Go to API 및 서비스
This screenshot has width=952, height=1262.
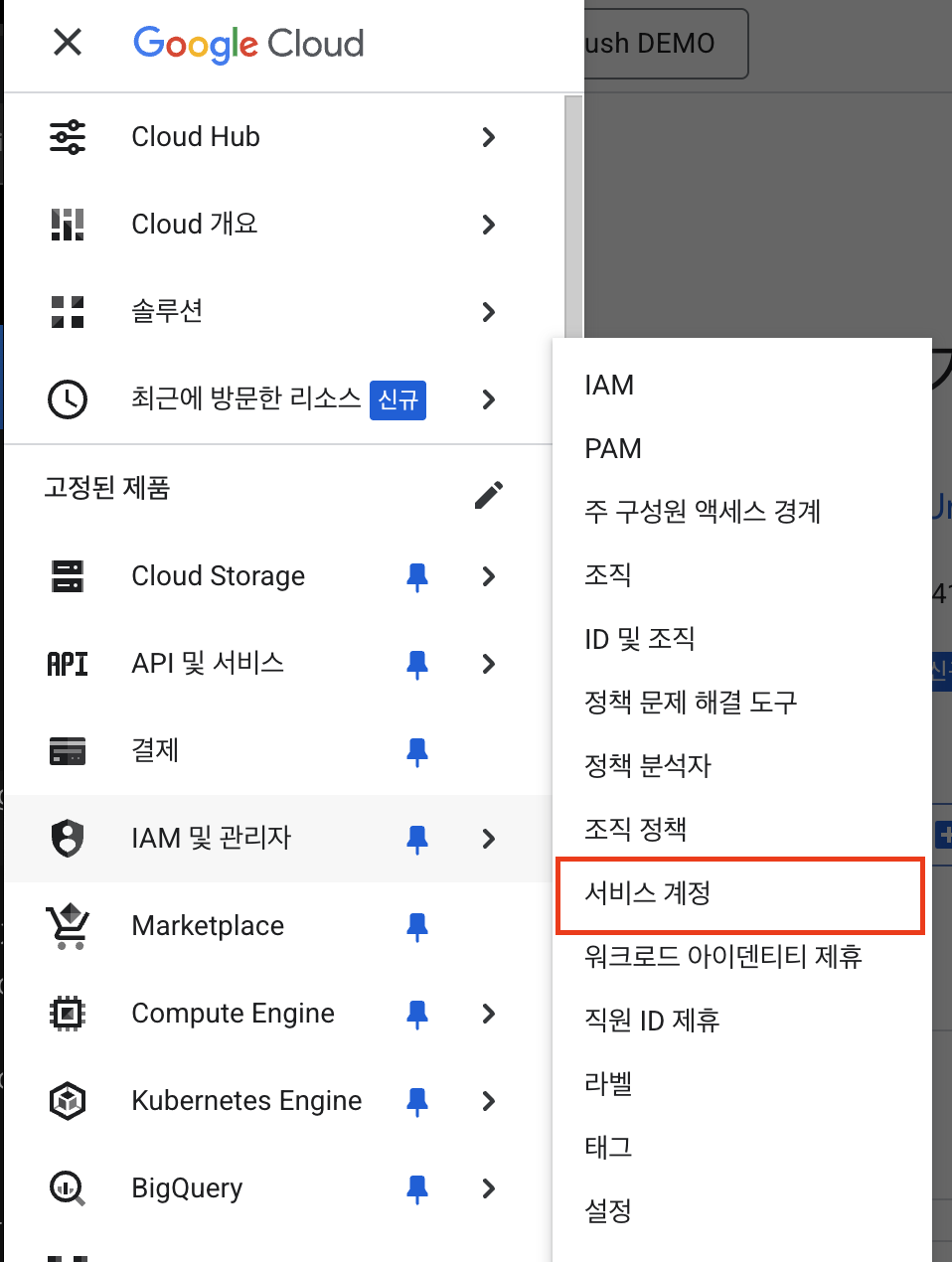(208, 664)
